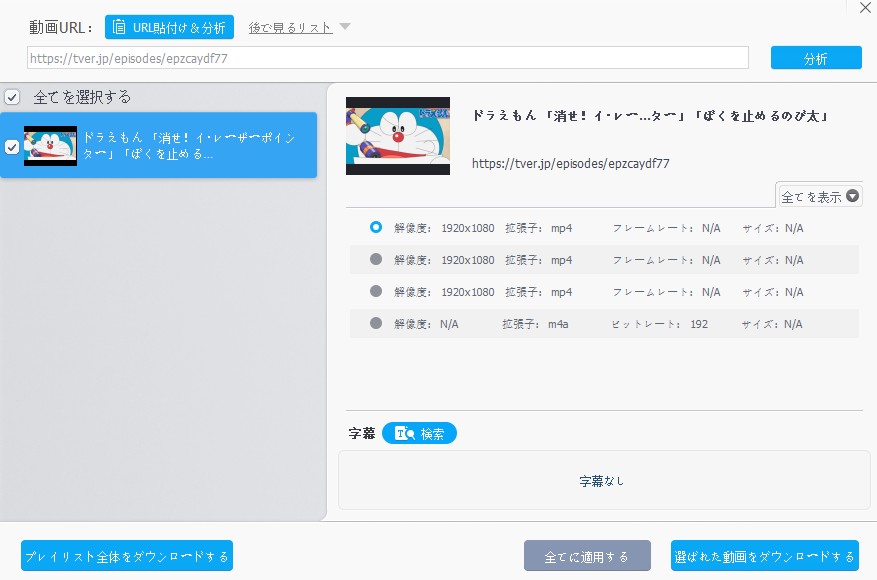877x580 pixels.
Task: Expand the 全てを表示 dropdown
Action: 820,196
